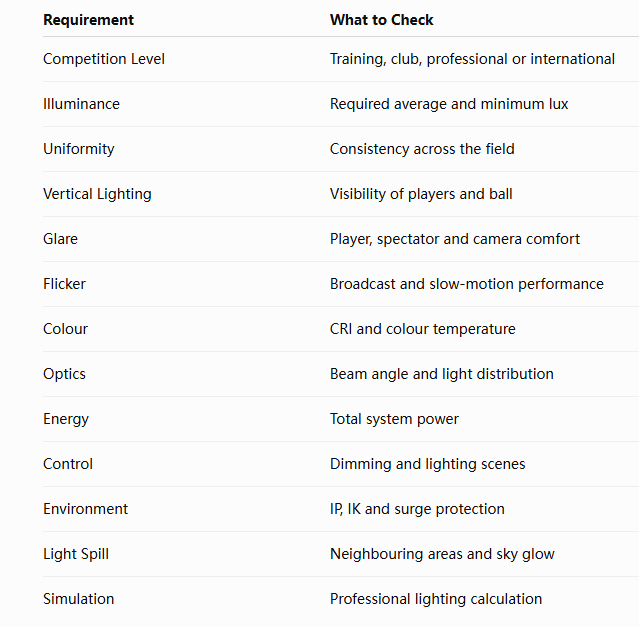This screenshot has width=639, height=627.
Task: Click 'CRI and colour temperature' description
Action: [x=423, y=329]
